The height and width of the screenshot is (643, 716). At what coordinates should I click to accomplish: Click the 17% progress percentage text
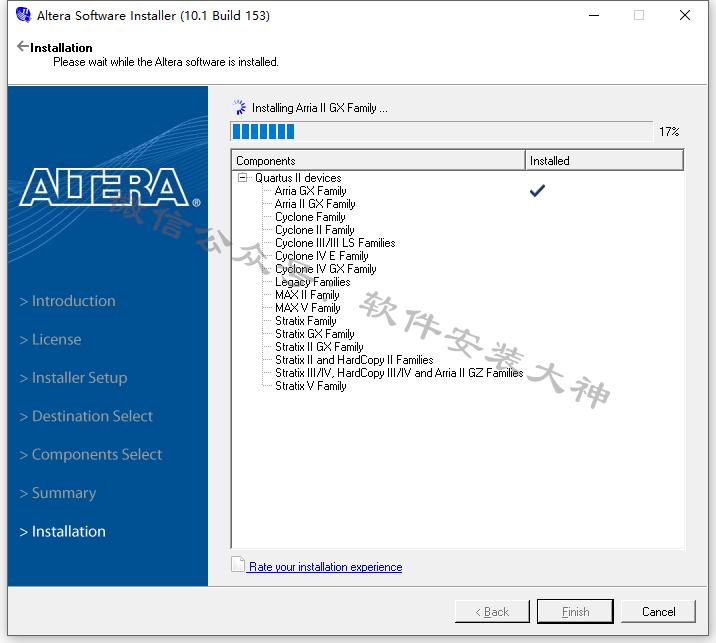[669, 132]
